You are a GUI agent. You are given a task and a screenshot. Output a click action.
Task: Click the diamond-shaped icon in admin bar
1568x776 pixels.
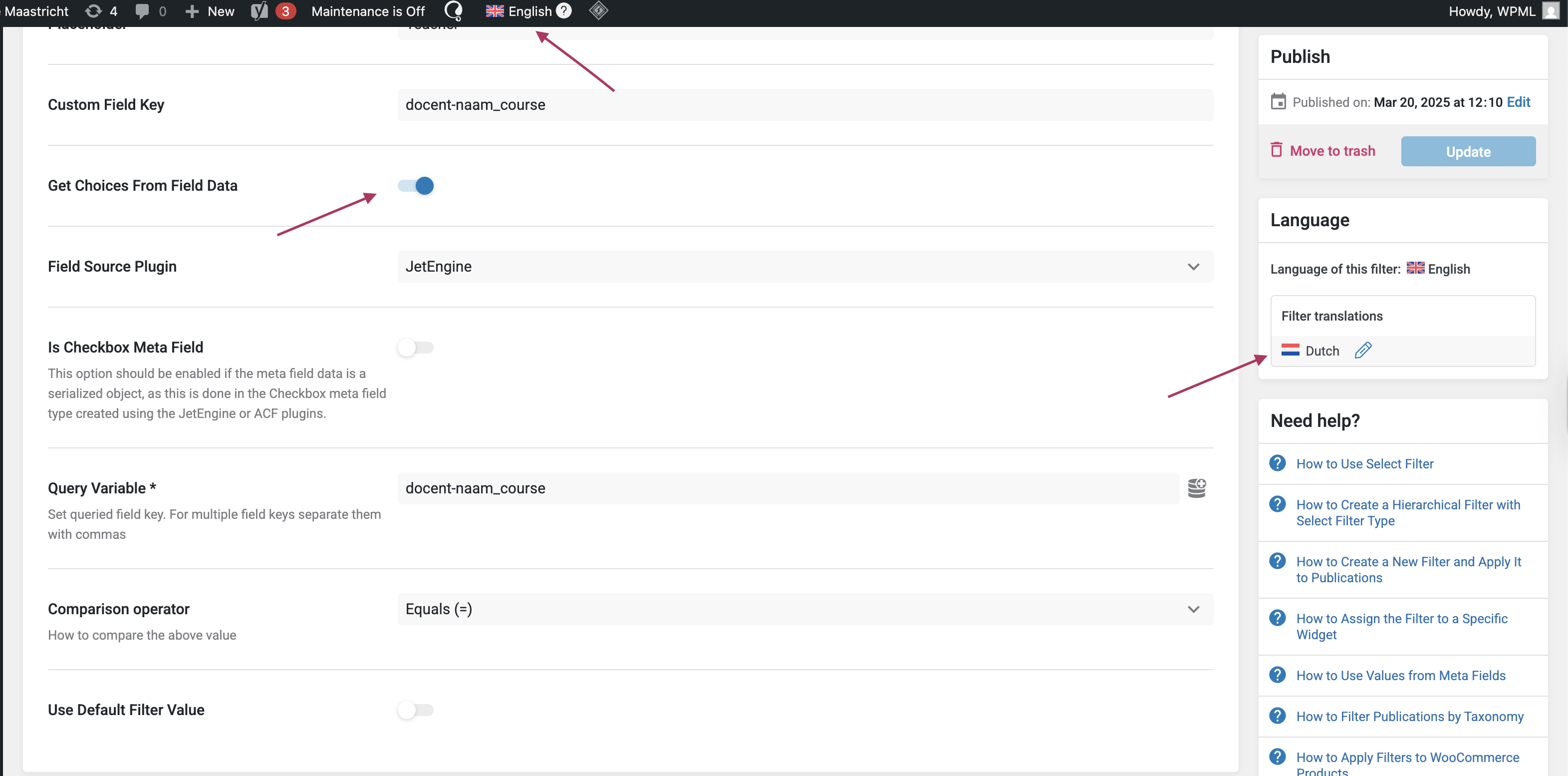click(x=598, y=10)
